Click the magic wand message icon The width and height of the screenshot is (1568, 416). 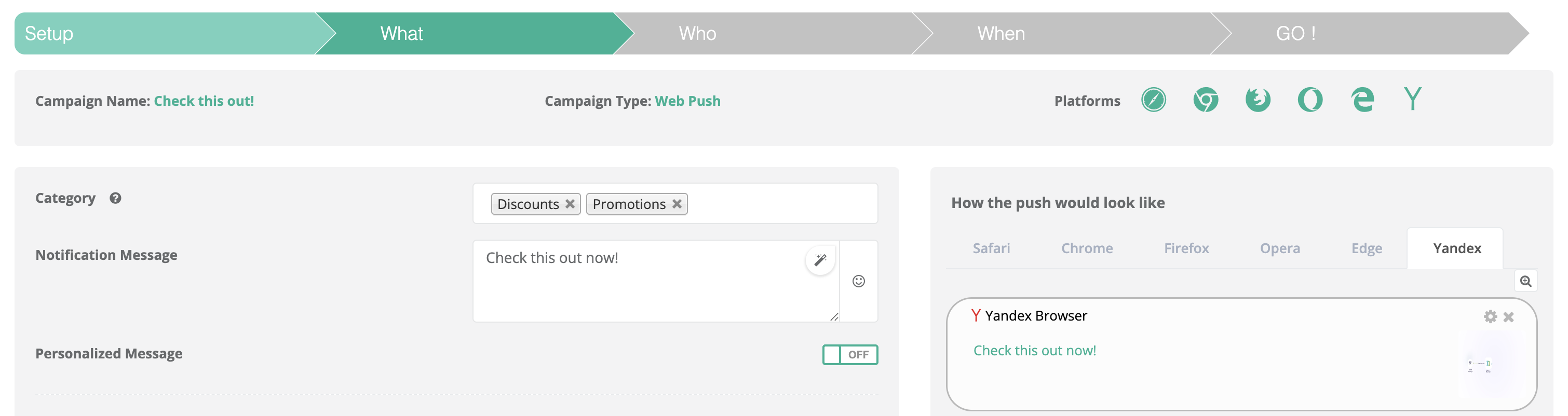tap(820, 260)
